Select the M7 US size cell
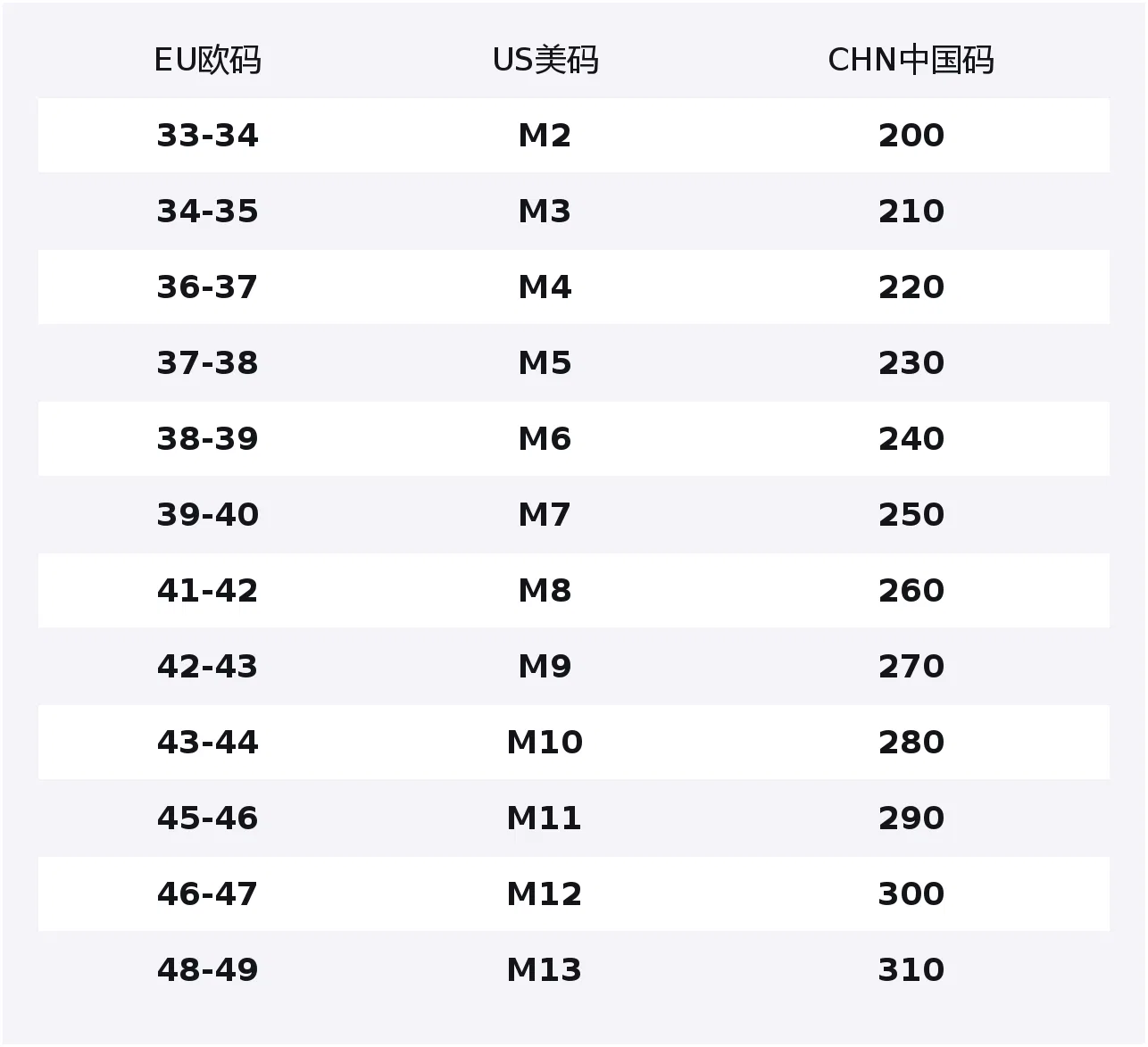This screenshot has width=1148, height=1047. [x=545, y=515]
